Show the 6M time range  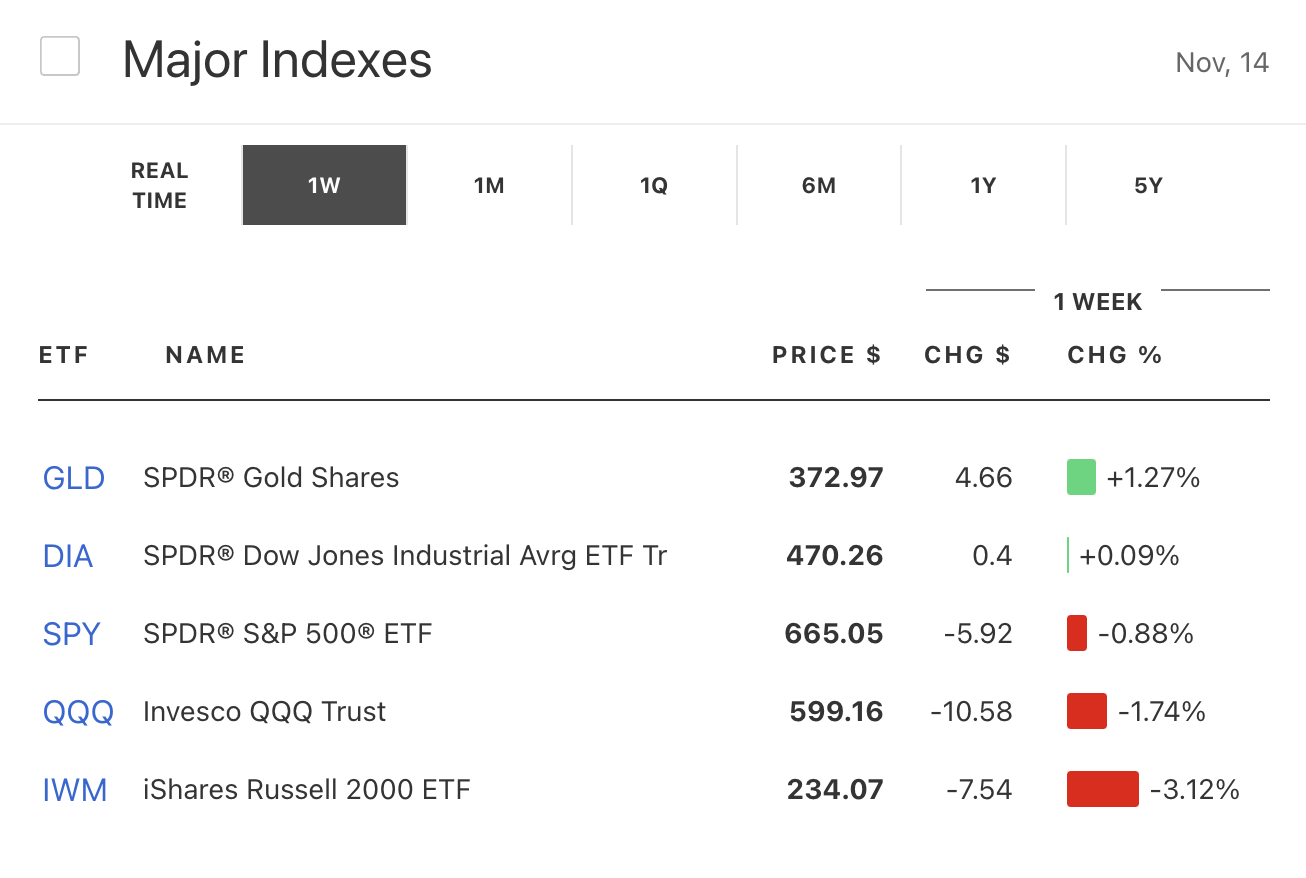pyautogui.click(x=819, y=186)
